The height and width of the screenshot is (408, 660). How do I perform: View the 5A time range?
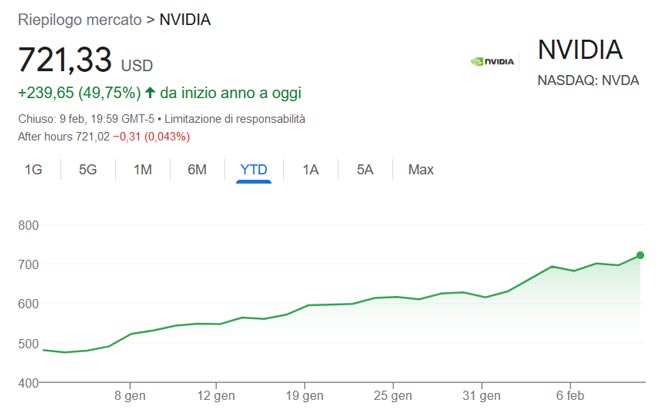pos(365,170)
